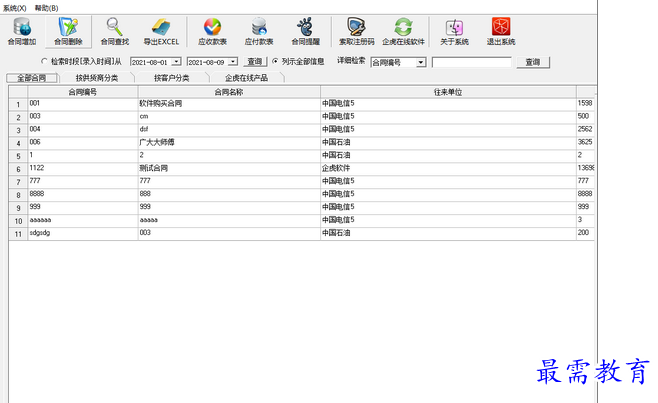Open 企虎在线软件 online software
The height and width of the screenshot is (403, 658).
pos(403,31)
